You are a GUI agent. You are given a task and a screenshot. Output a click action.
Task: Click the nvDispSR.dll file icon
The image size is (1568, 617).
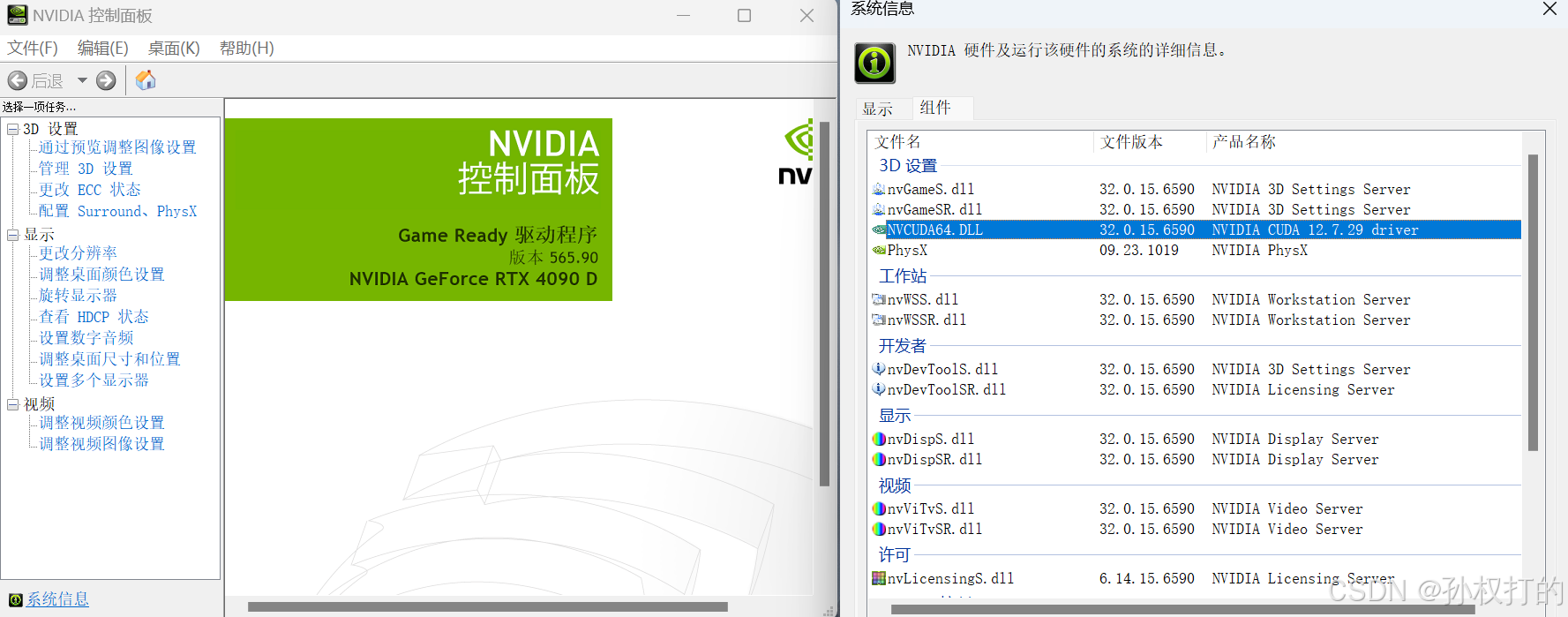click(x=879, y=459)
